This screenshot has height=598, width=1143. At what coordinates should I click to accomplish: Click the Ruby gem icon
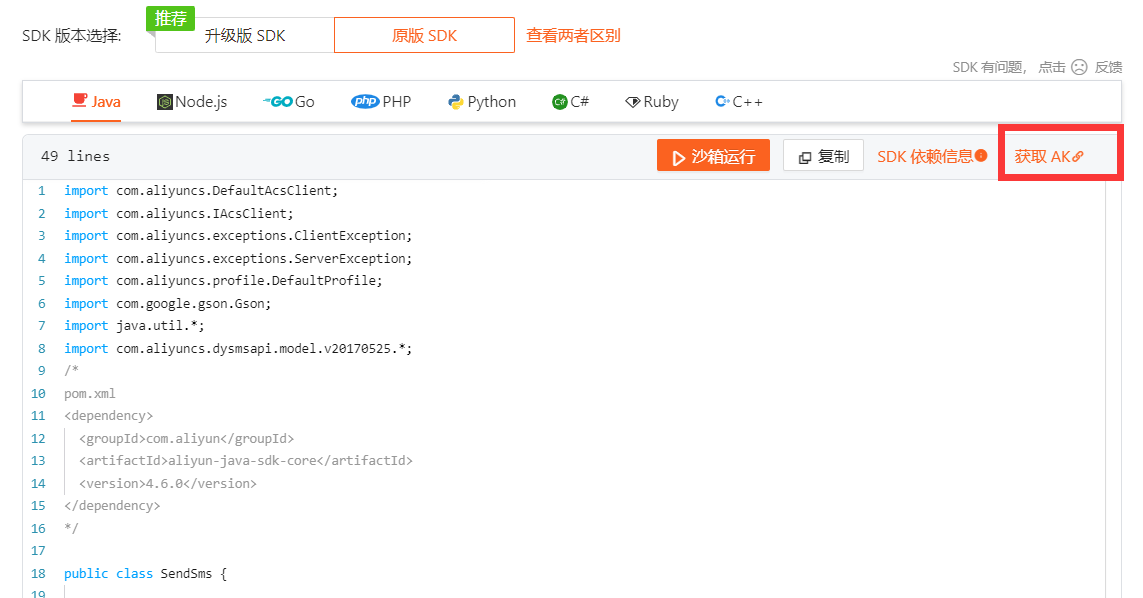[633, 102]
